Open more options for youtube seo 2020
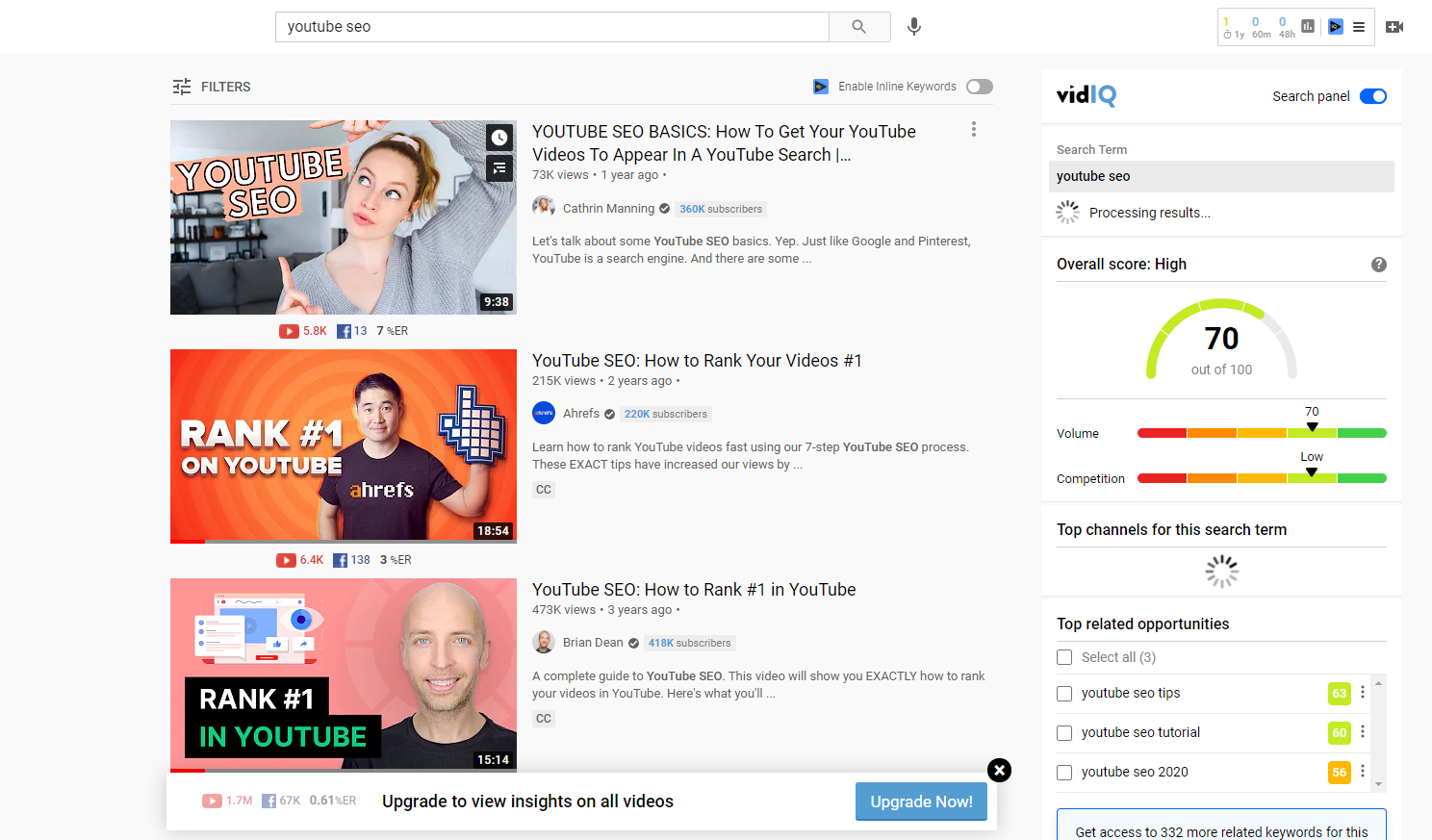 pos(1363,772)
